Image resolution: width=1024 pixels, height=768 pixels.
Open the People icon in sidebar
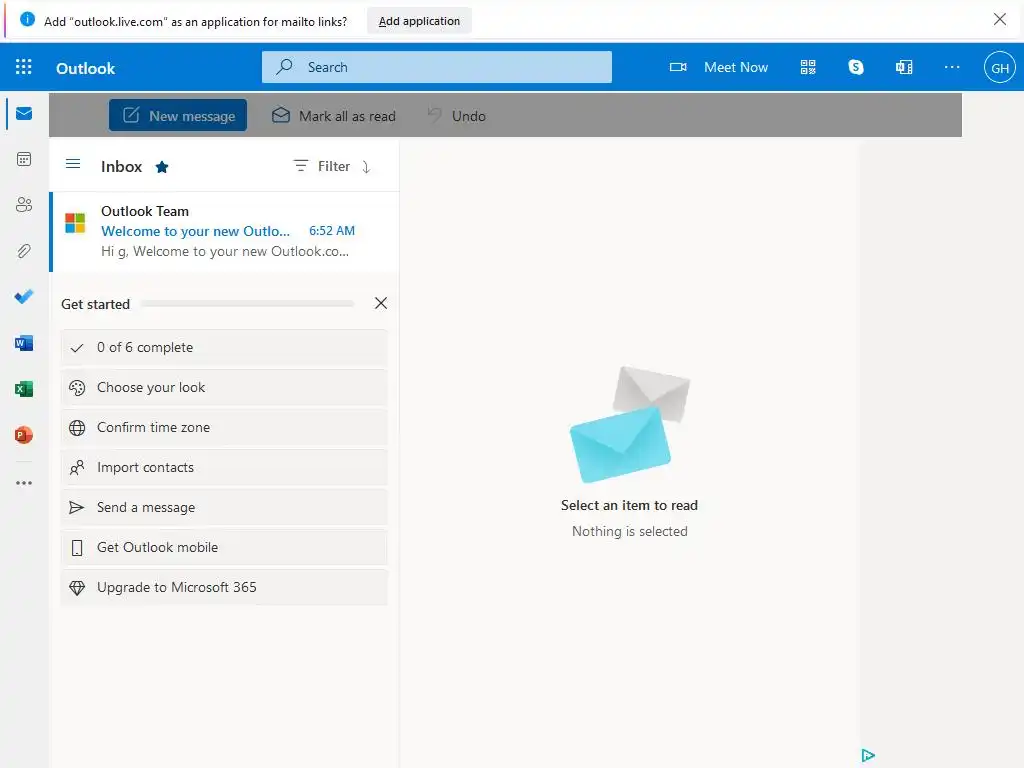[24, 205]
